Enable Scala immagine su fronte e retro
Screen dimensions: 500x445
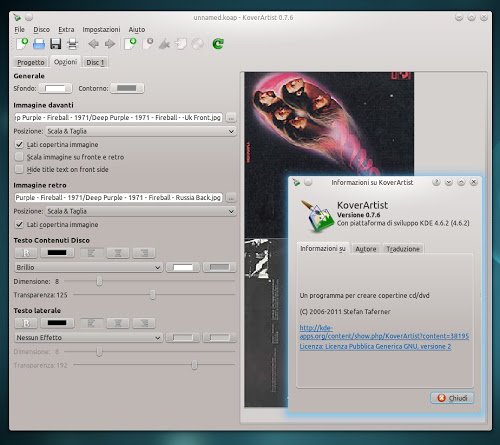click(x=19, y=157)
